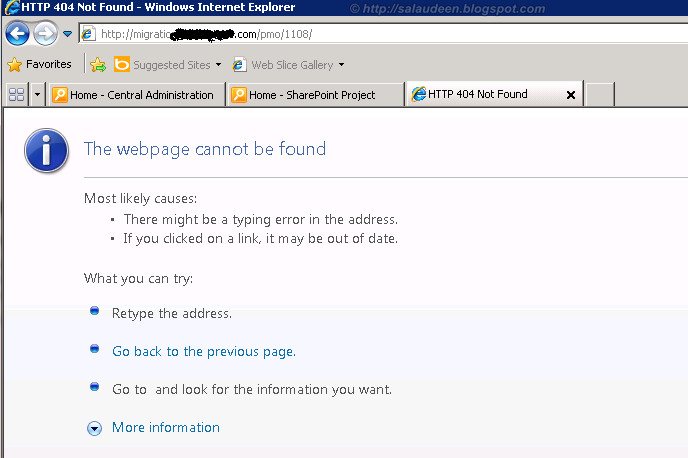The image size is (688, 458).
Task: Switch to Home - SharePoint Project tab
Action: [x=315, y=95]
